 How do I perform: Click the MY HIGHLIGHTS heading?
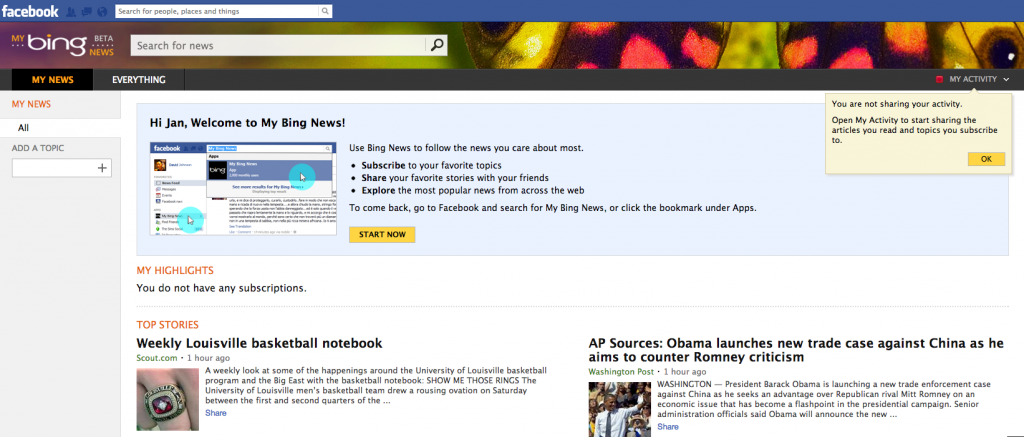175,270
